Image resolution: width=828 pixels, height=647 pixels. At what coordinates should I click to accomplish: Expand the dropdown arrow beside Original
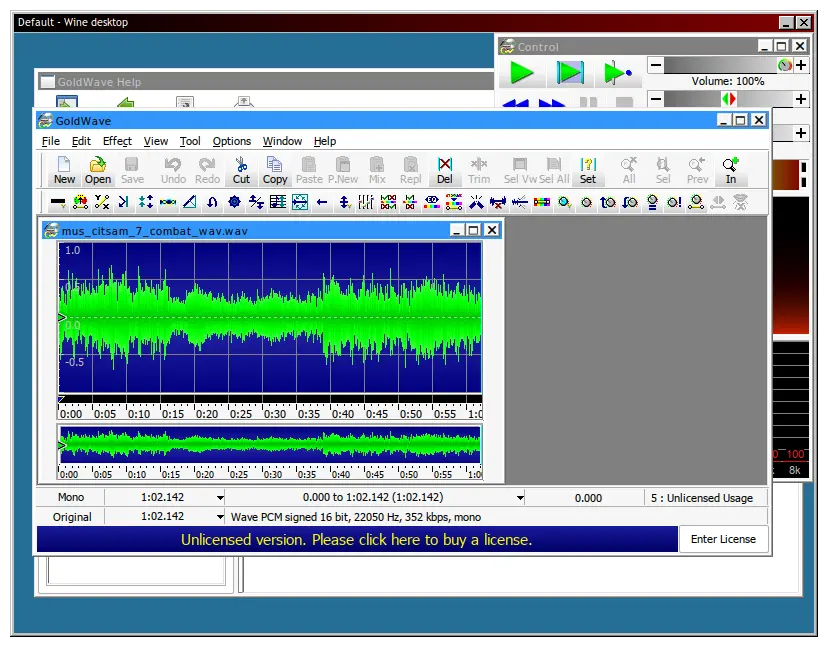click(x=220, y=517)
